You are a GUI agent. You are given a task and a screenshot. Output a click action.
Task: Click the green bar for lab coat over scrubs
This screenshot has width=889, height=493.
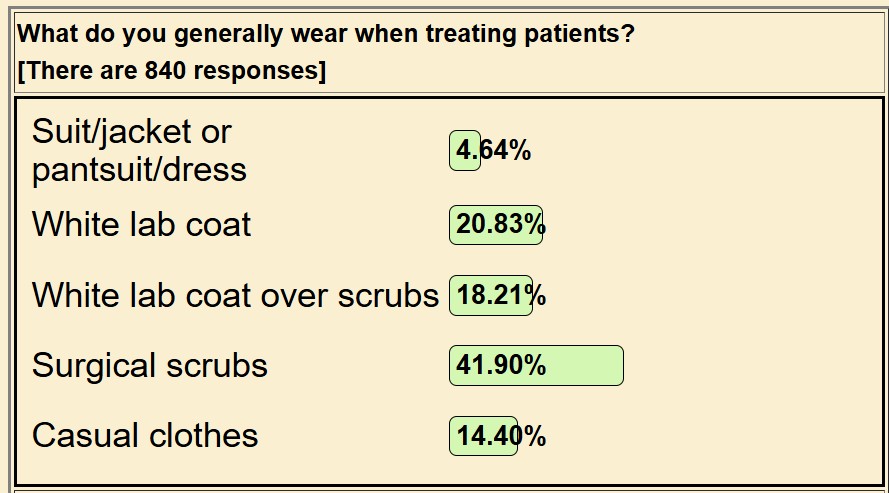click(x=490, y=296)
